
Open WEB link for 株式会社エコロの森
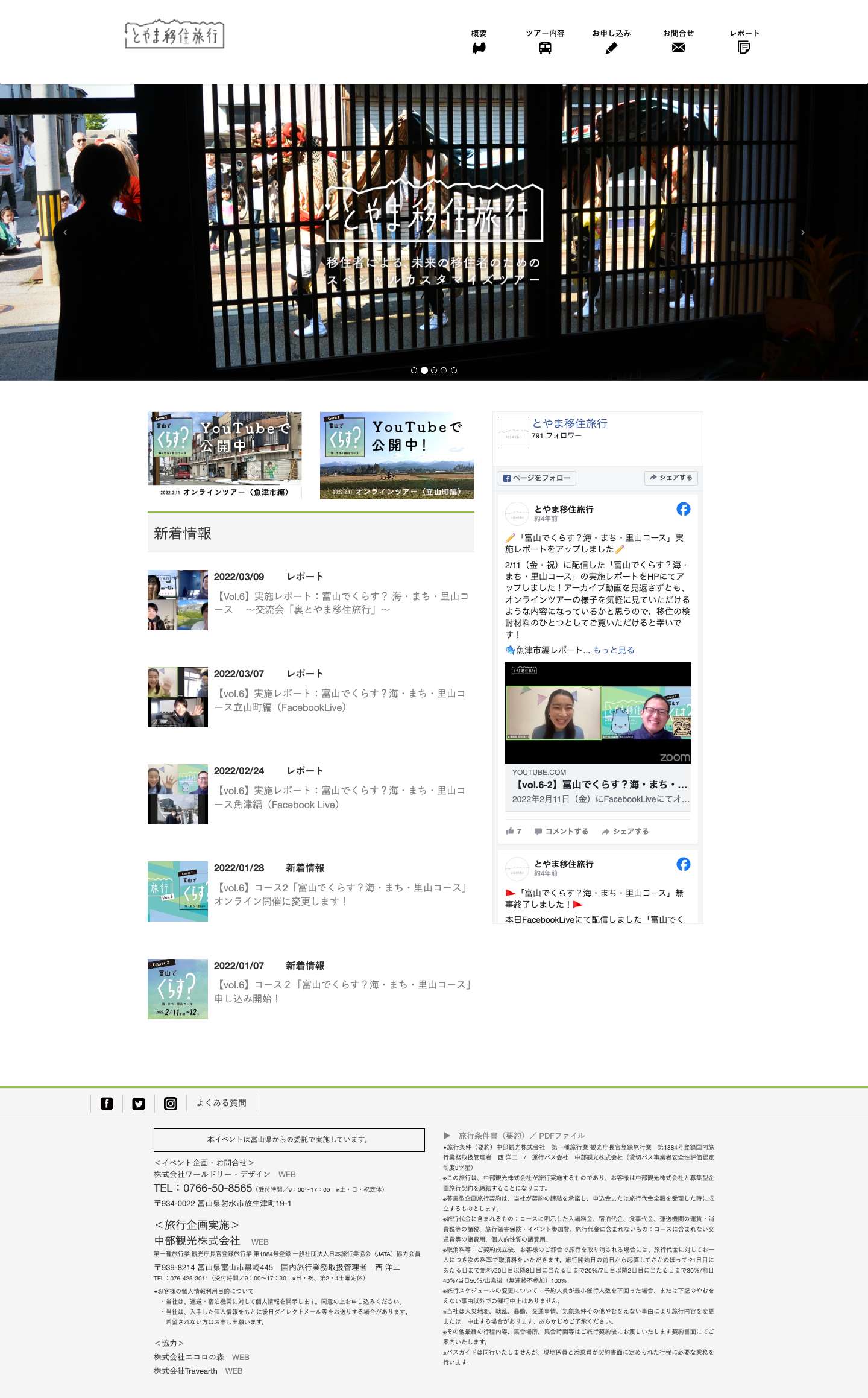pyautogui.click(x=241, y=1357)
